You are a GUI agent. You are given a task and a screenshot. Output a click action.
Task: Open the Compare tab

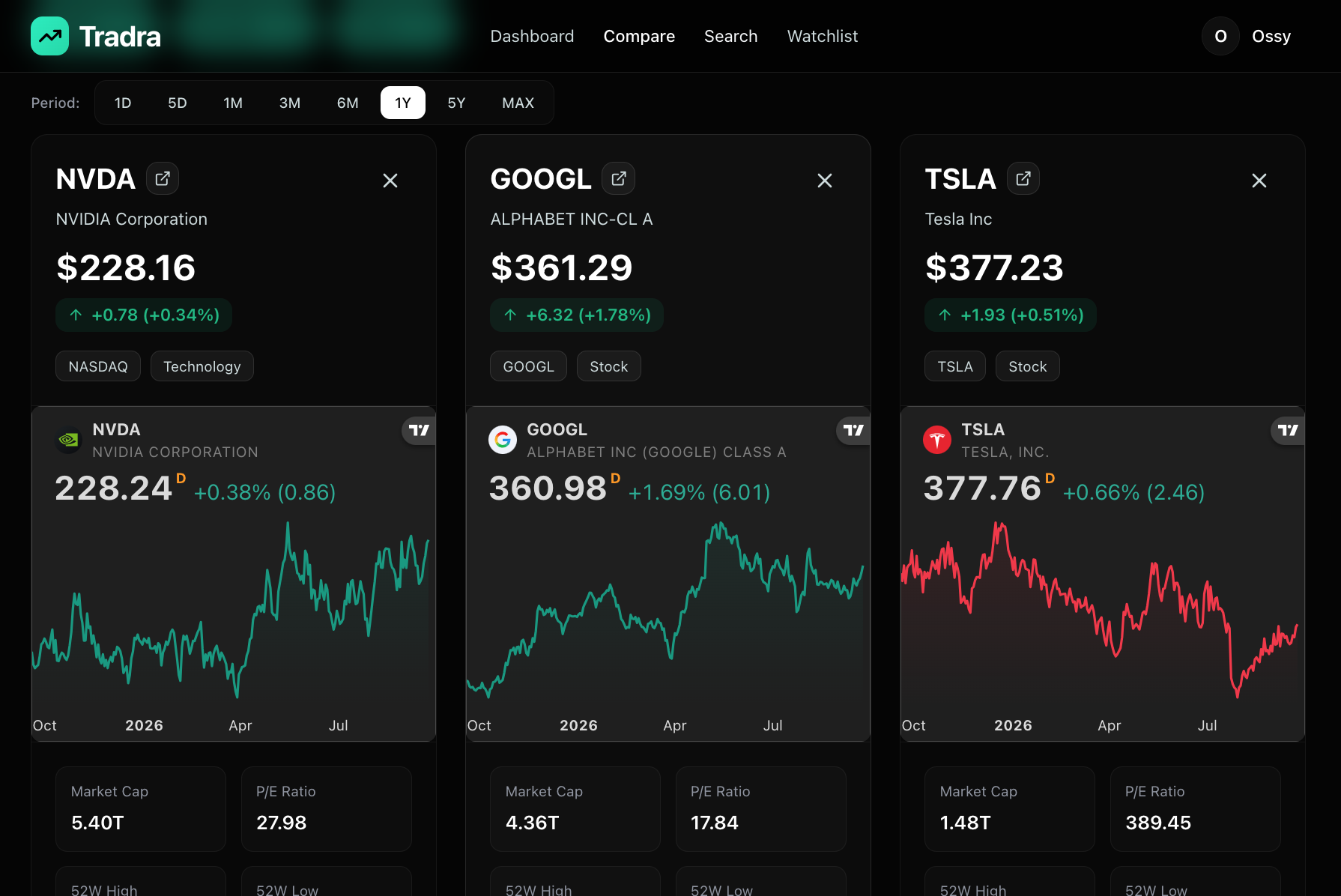[x=639, y=36]
